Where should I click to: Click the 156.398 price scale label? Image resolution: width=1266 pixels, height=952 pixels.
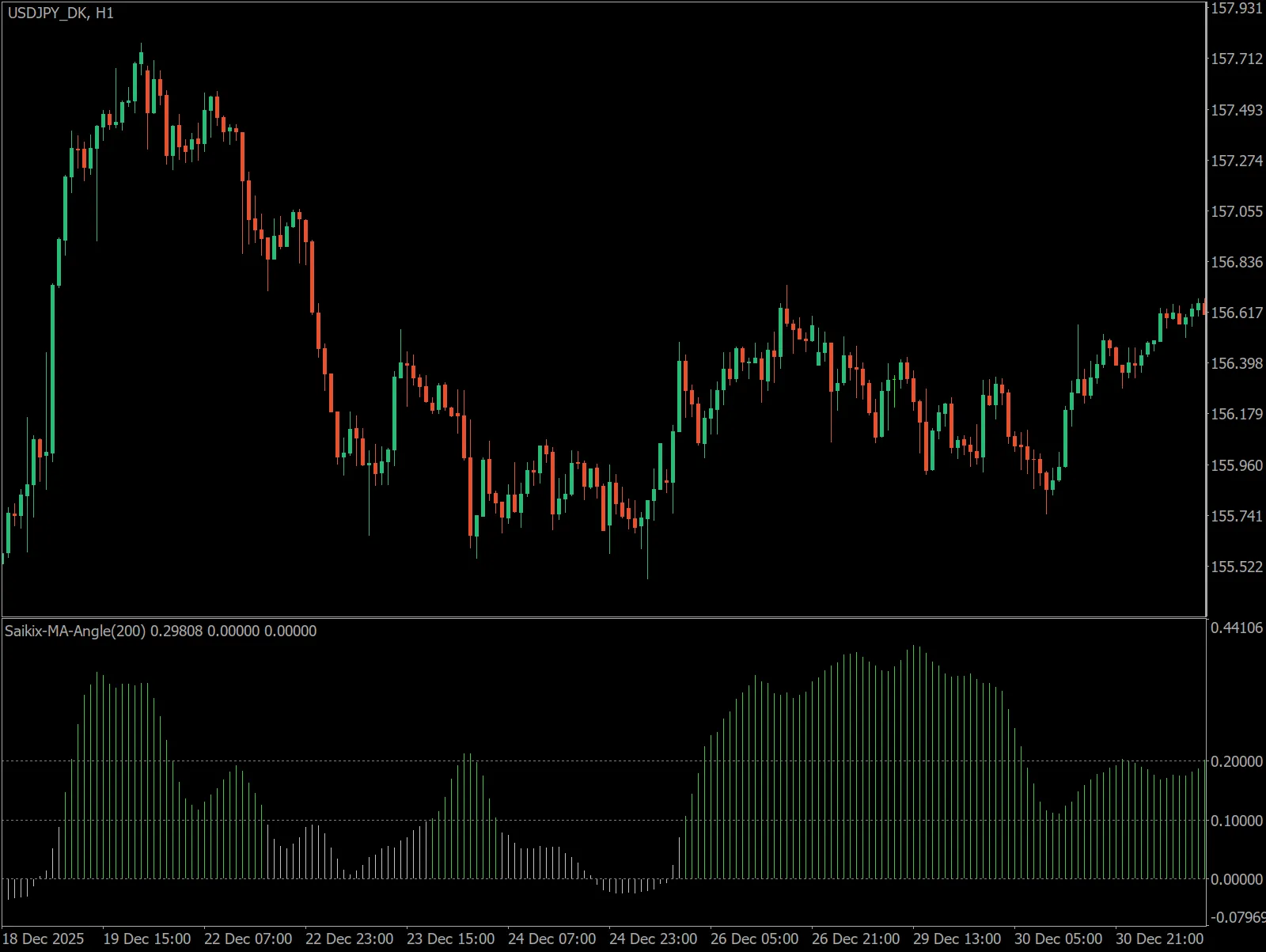(1237, 363)
